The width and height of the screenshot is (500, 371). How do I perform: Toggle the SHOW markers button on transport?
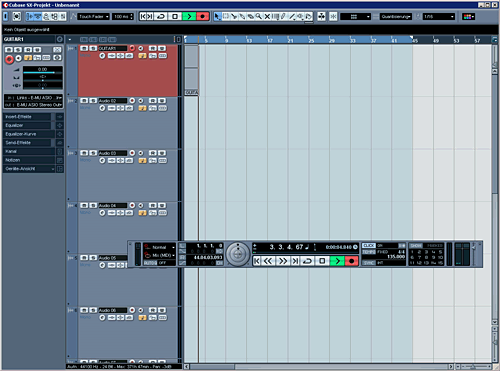416,246
